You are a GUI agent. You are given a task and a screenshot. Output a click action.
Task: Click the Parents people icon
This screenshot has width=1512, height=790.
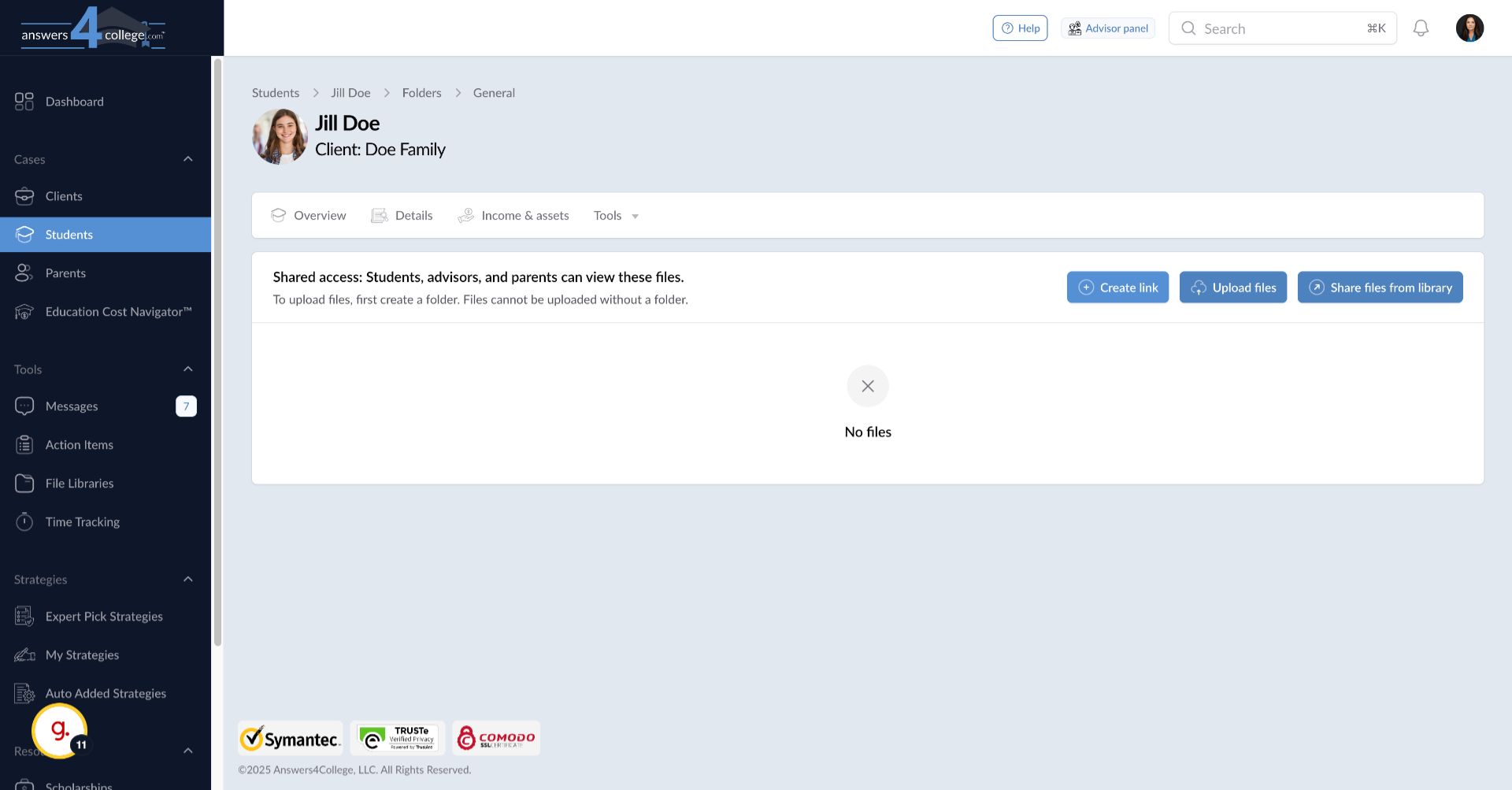click(x=24, y=273)
